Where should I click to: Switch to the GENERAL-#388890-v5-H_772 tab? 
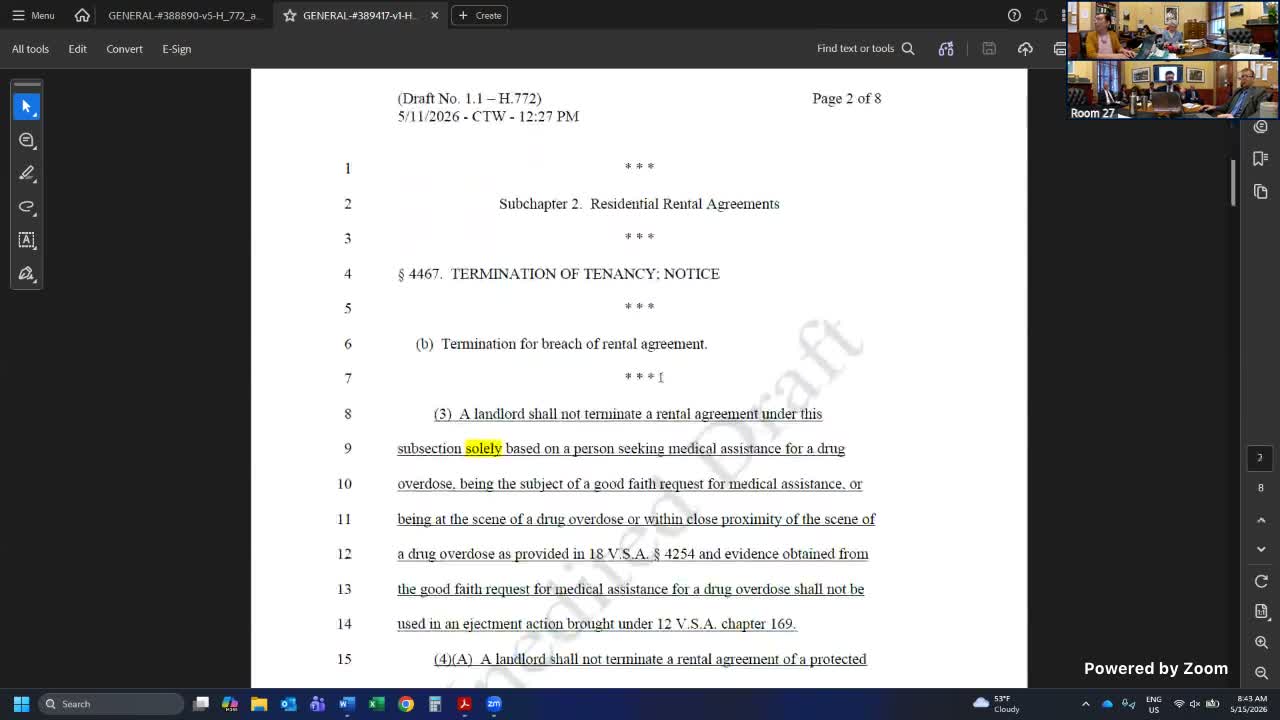183,15
